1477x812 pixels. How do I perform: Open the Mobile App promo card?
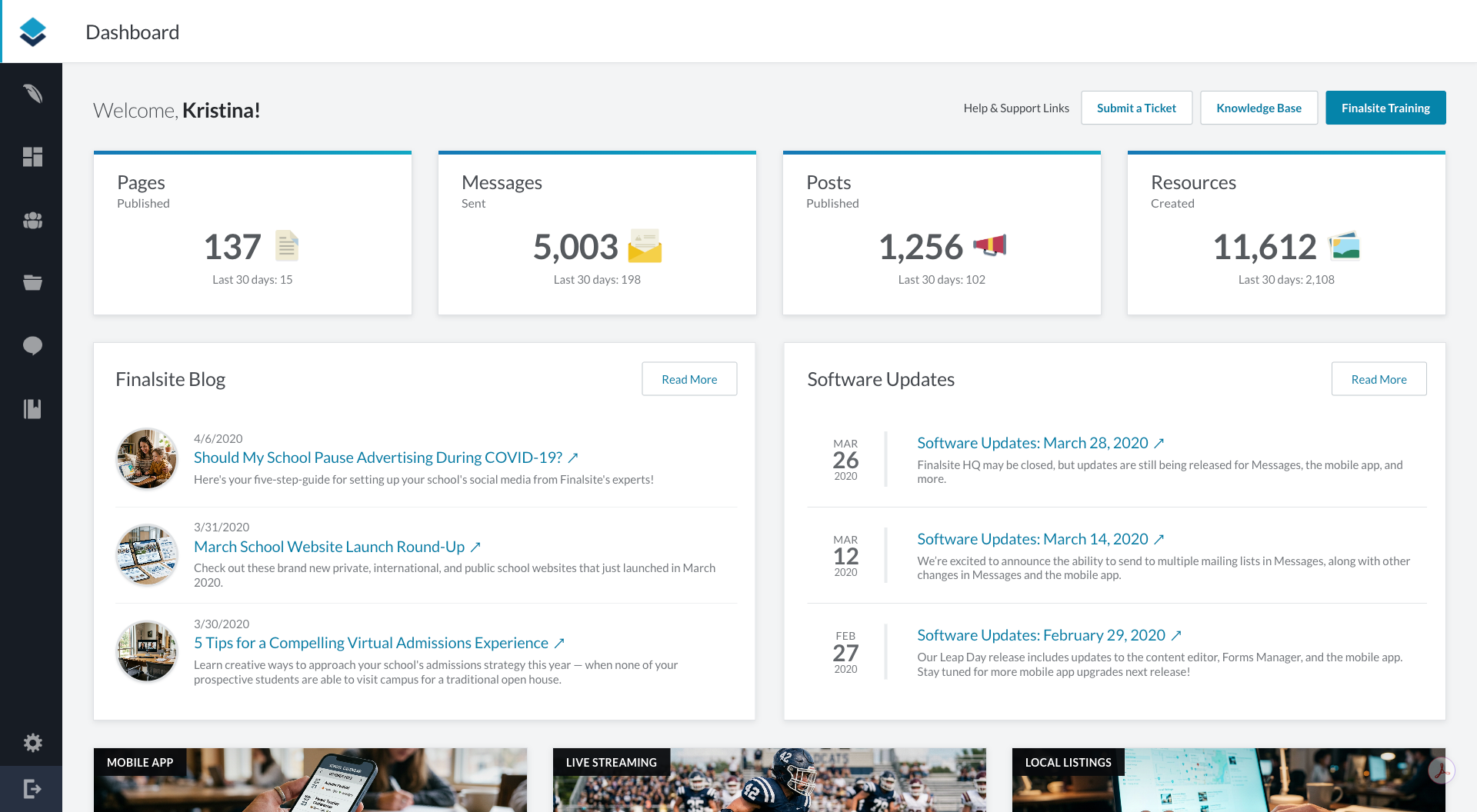coord(310,780)
